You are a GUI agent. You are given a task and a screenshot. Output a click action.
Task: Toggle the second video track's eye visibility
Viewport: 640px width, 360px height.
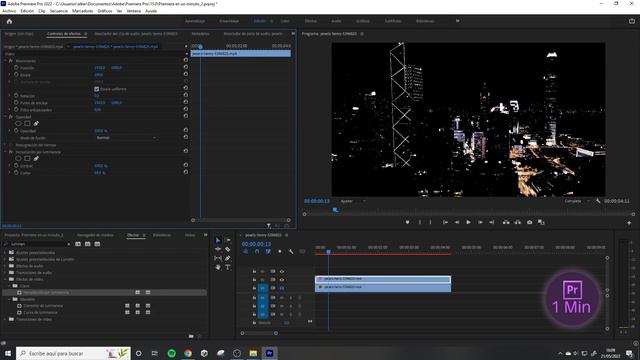(282, 280)
